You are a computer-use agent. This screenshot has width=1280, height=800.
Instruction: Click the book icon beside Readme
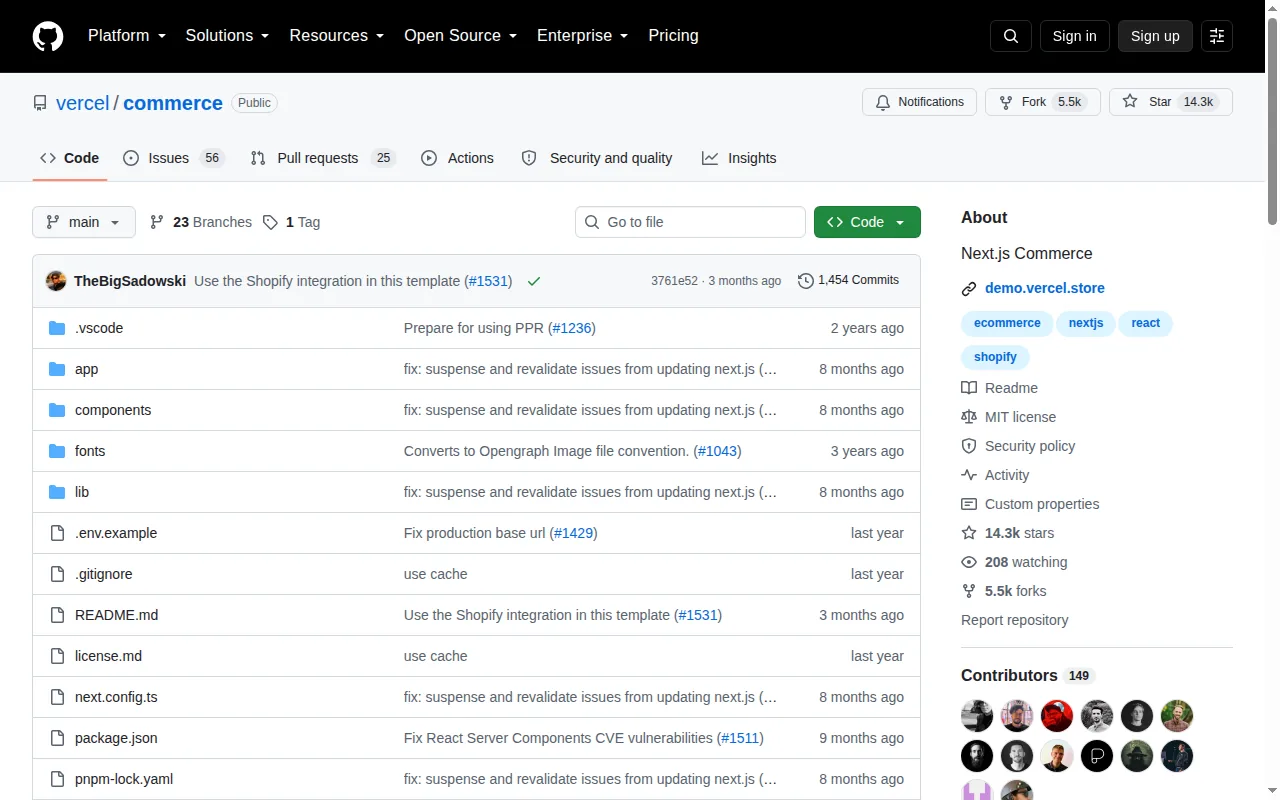coord(969,388)
